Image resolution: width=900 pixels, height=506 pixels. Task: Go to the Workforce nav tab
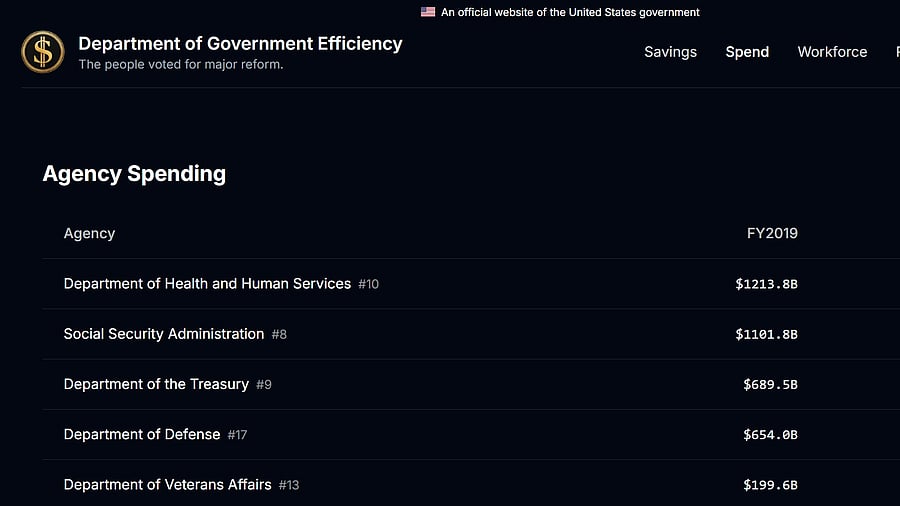coord(832,52)
